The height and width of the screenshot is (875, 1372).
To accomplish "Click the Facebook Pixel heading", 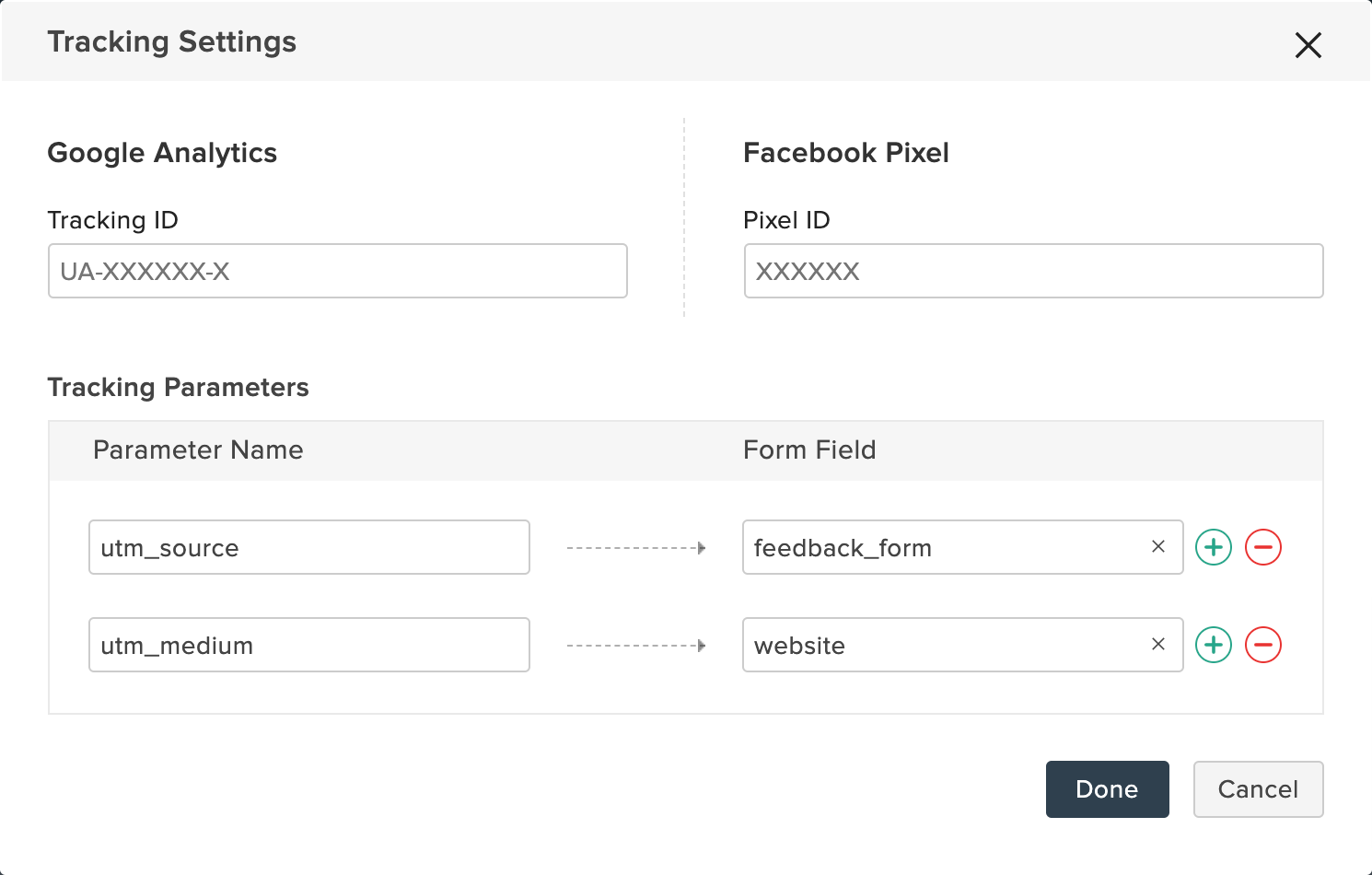I will click(x=846, y=153).
